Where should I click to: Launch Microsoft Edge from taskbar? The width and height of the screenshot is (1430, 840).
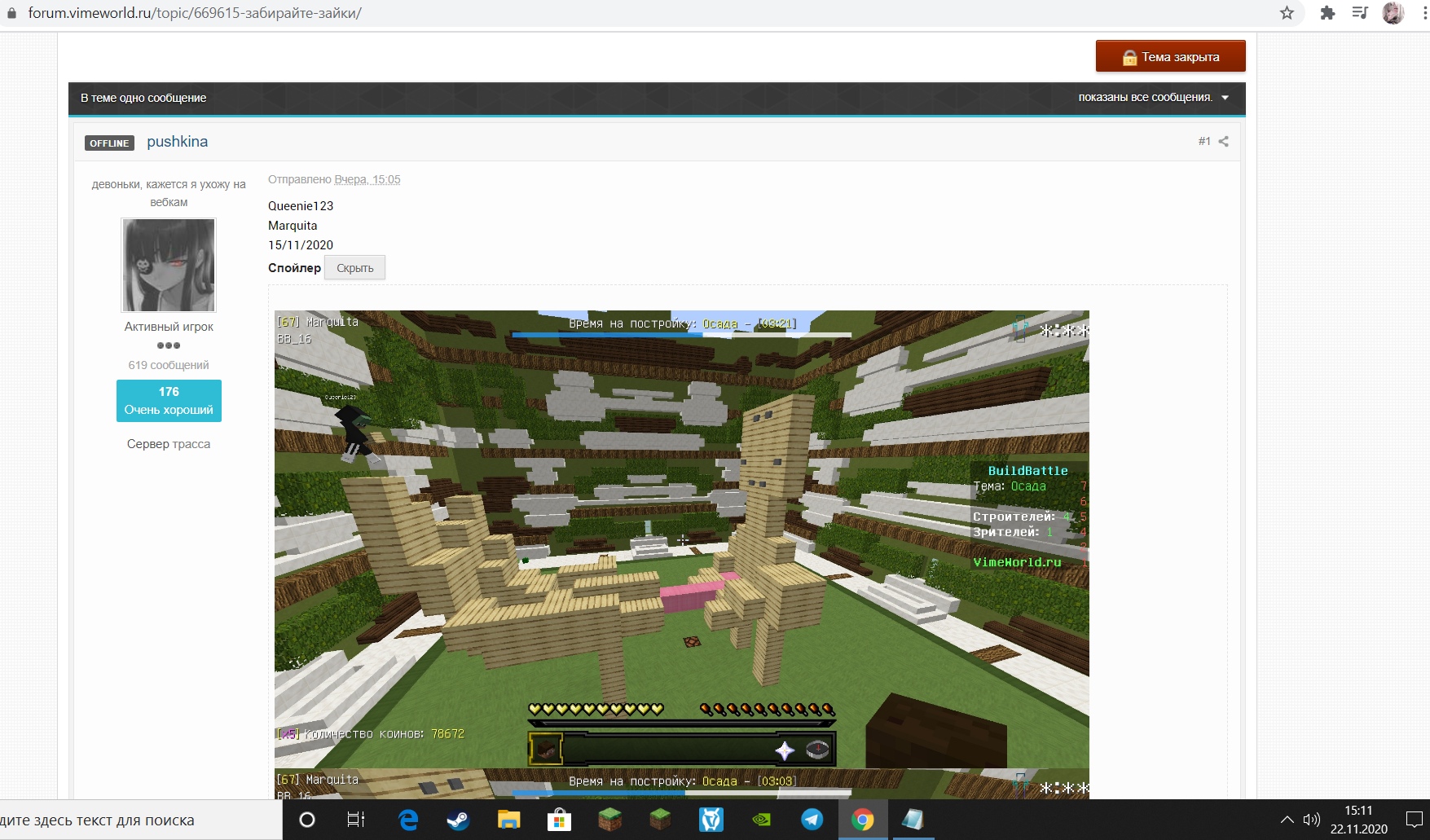coord(408,820)
